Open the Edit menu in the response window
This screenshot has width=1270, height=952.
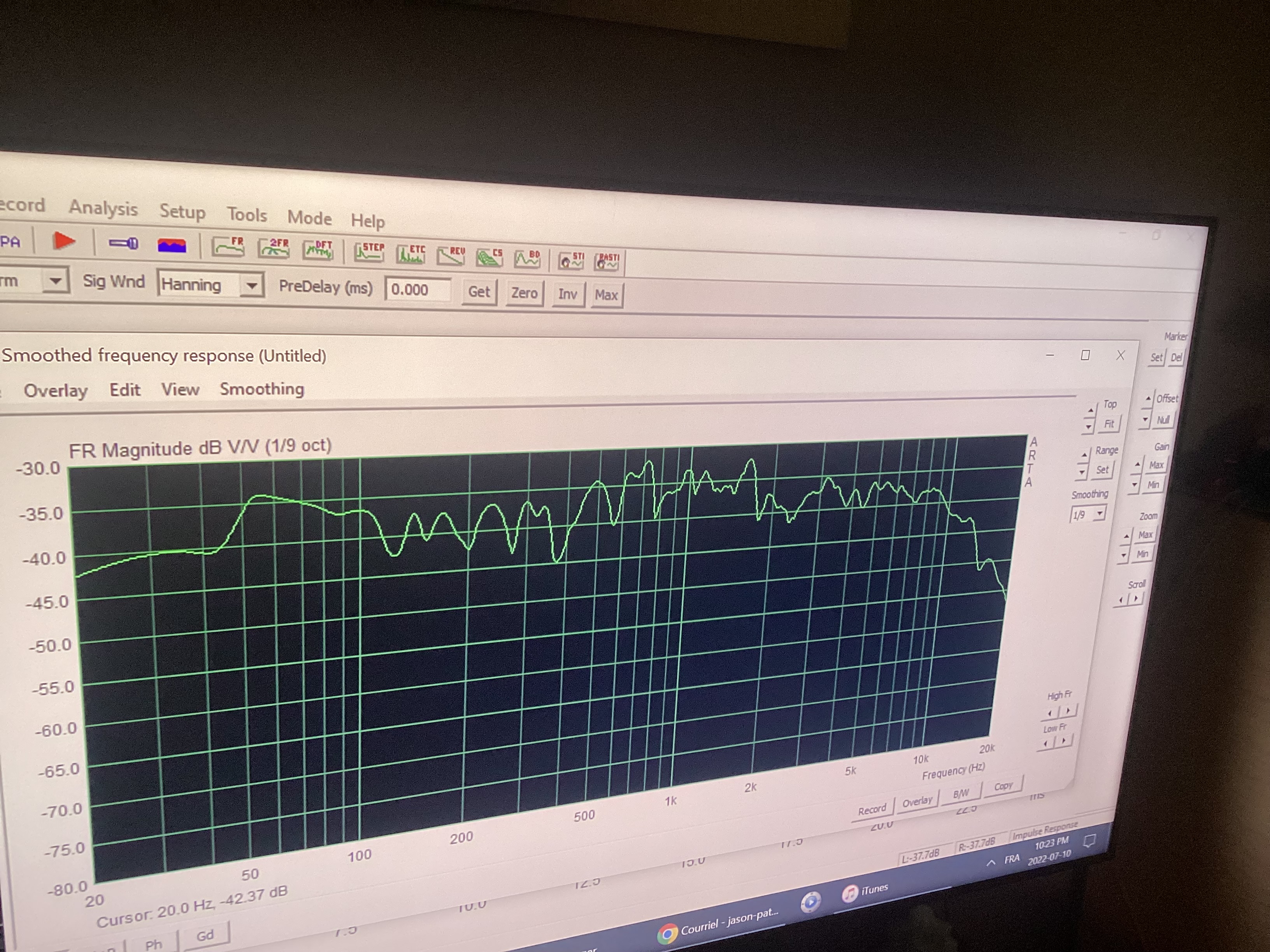click(x=125, y=390)
